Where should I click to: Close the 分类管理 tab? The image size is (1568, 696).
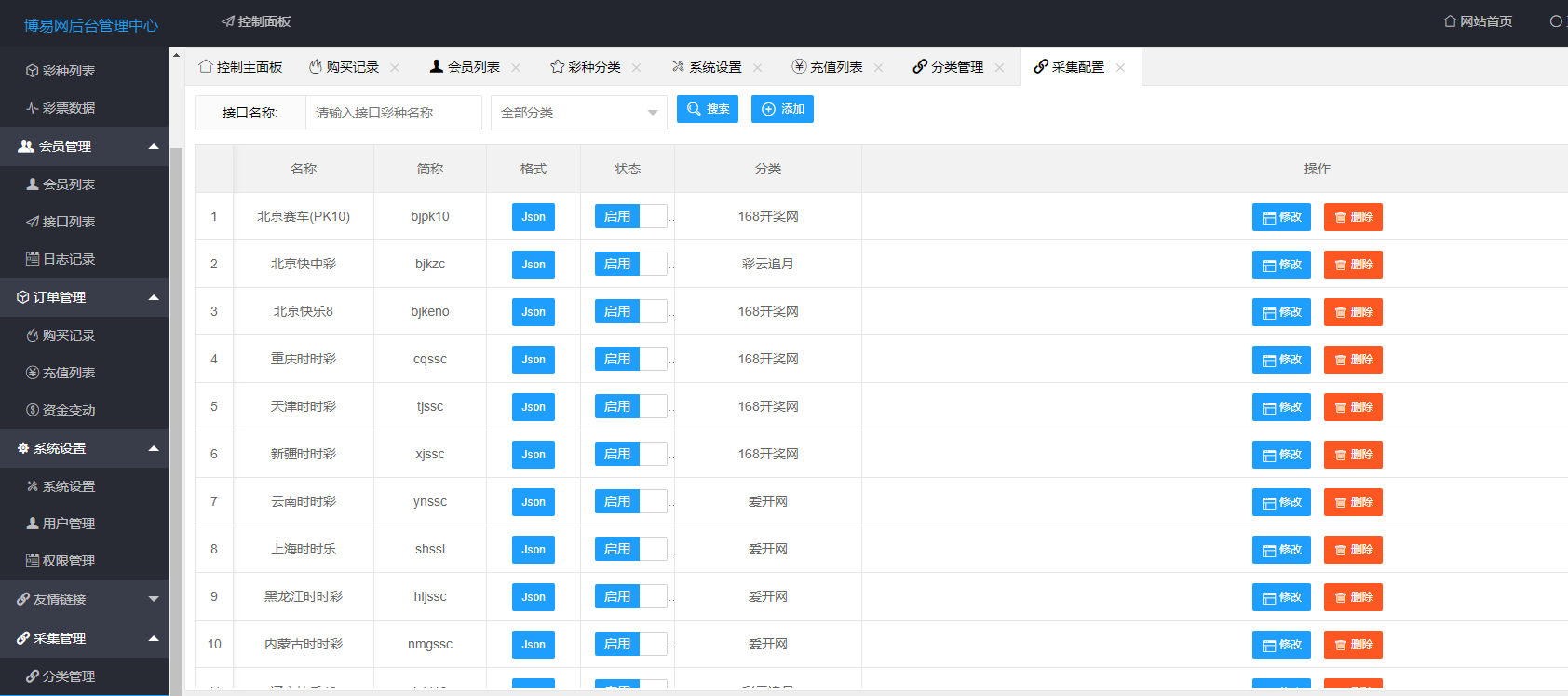click(x=1000, y=68)
